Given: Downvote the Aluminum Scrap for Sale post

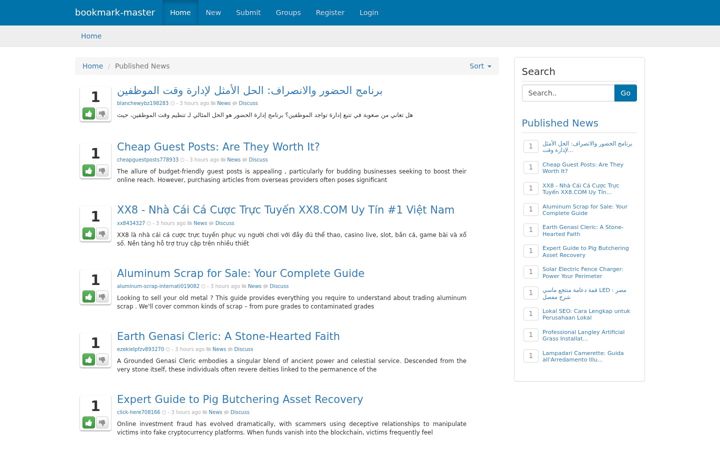Looking at the screenshot, I should [x=102, y=297].
